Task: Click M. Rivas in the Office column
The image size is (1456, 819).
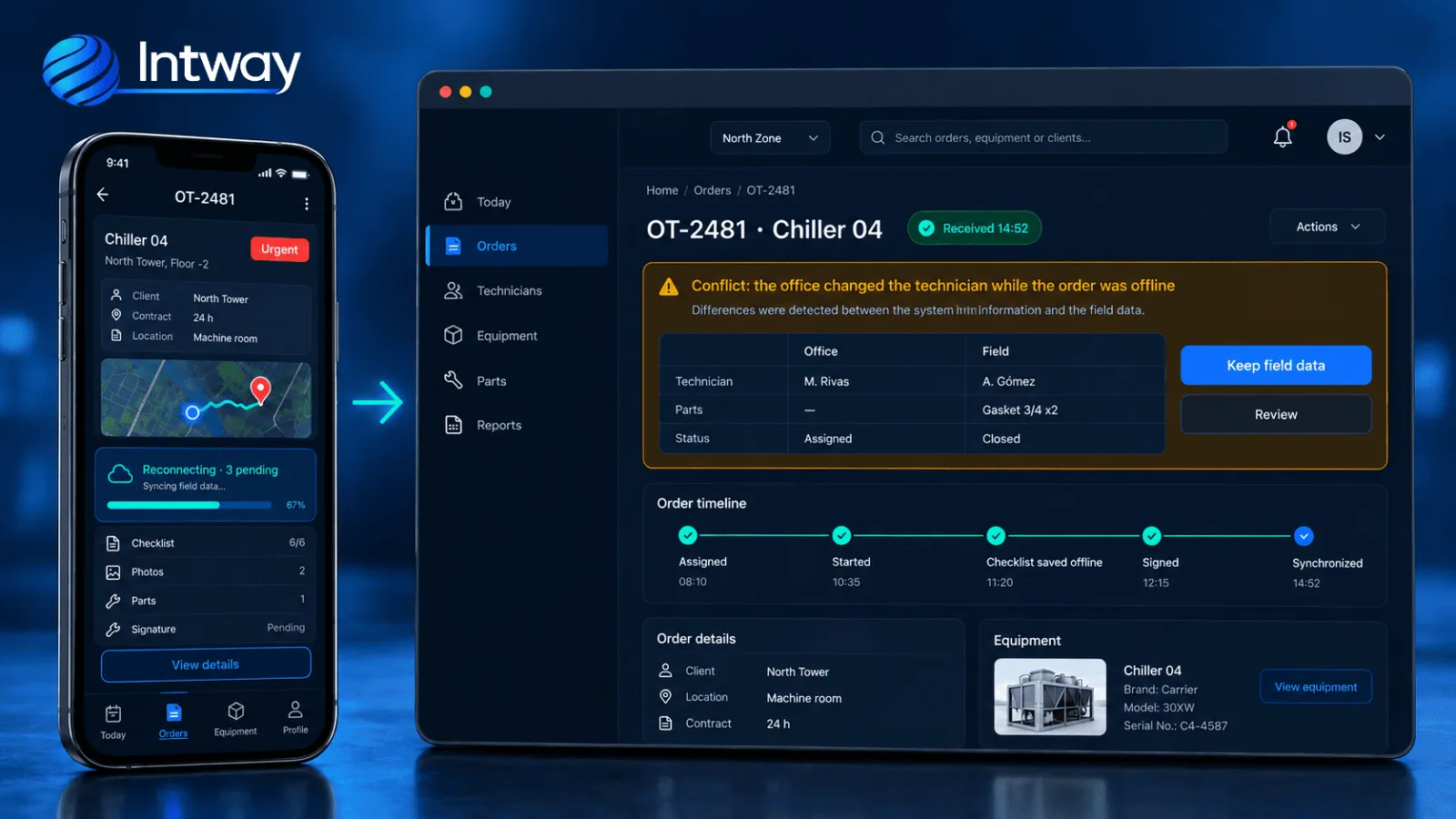Action: (x=826, y=381)
